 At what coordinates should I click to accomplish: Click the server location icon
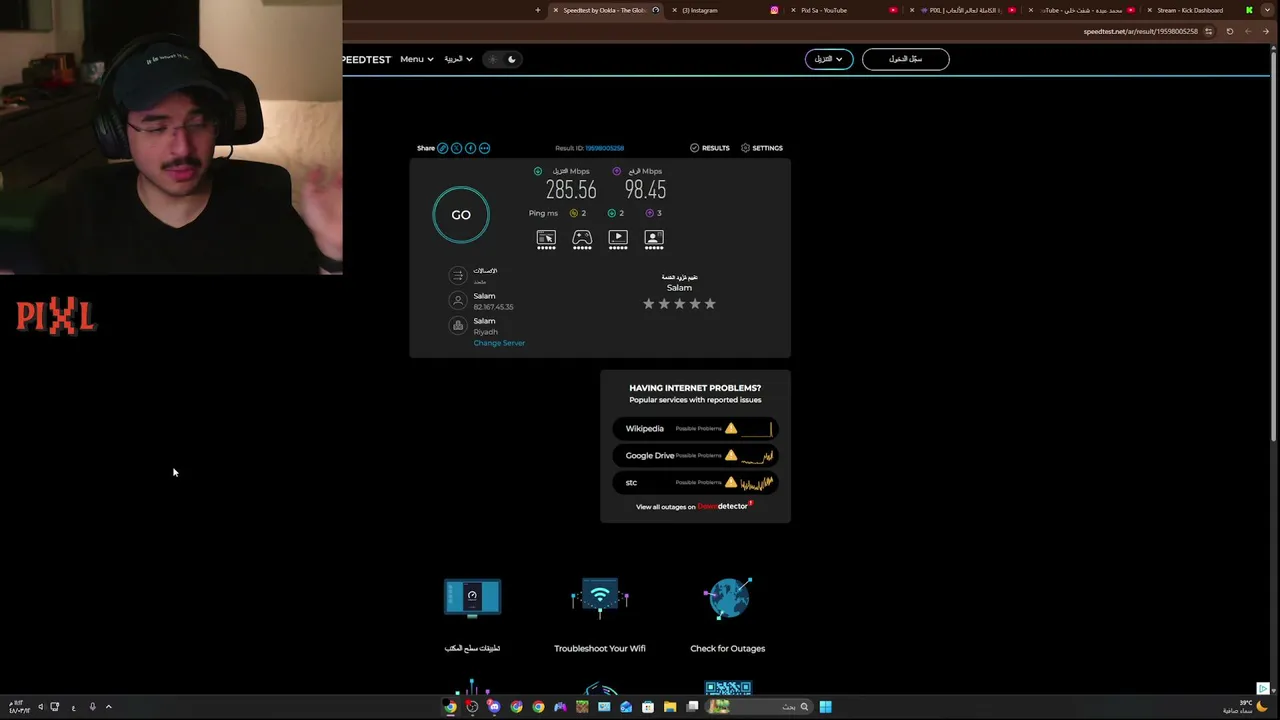pyautogui.click(x=458, y=325)
